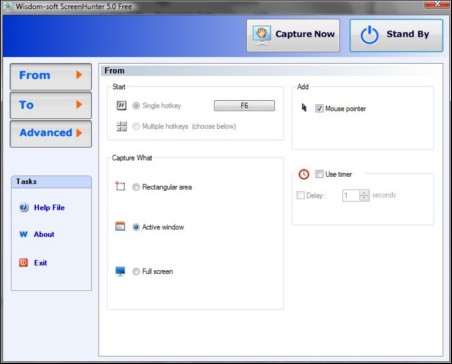
Task: Click the Tasks panel header
Action: (51, 182)
